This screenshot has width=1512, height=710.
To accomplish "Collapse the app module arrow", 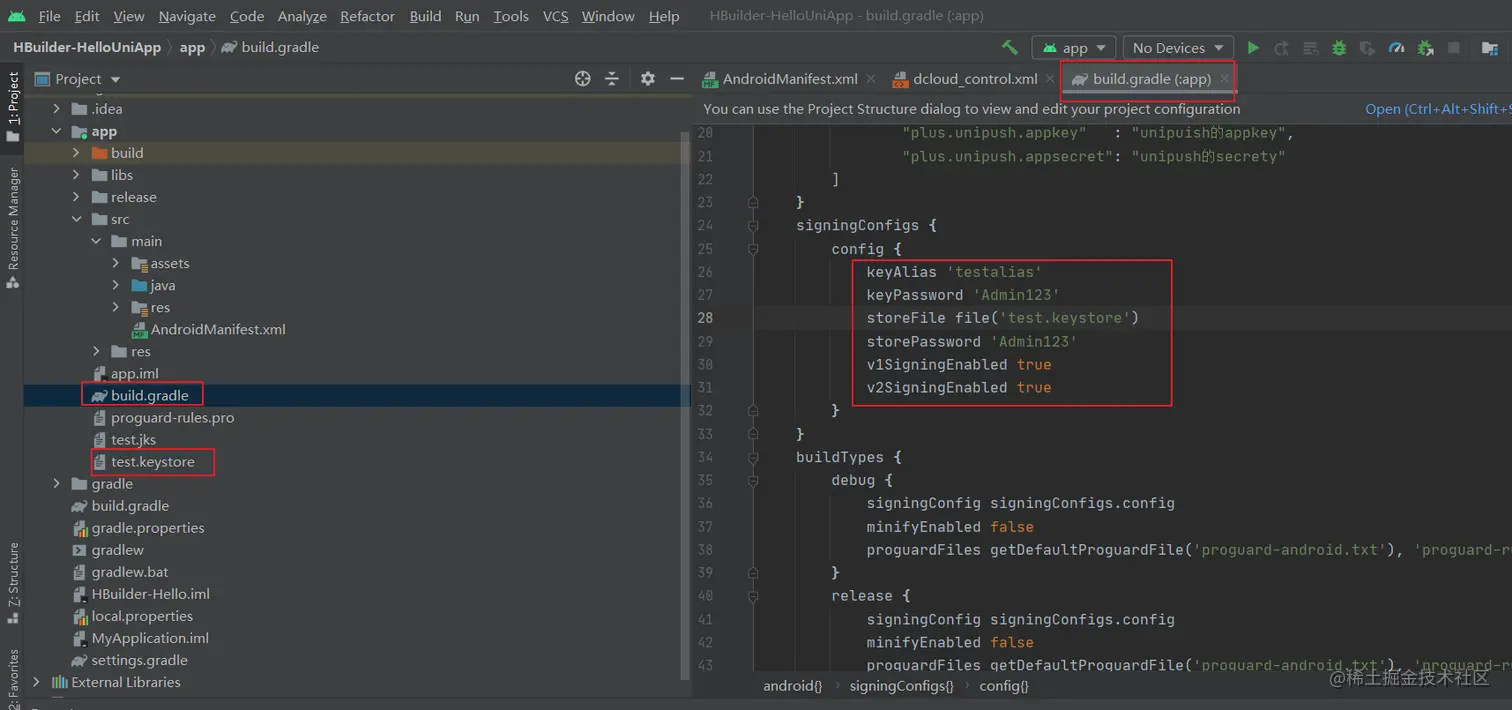I will click(58, 131).
